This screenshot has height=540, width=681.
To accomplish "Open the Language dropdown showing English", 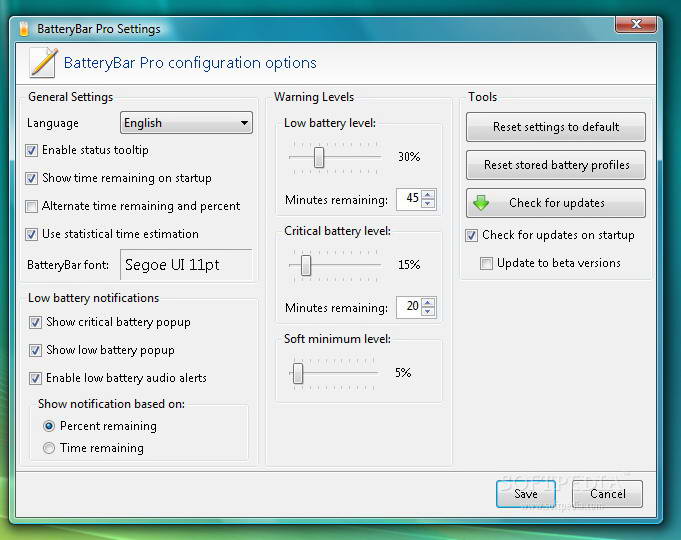I will pyautogui.click(x=186, y=123).
